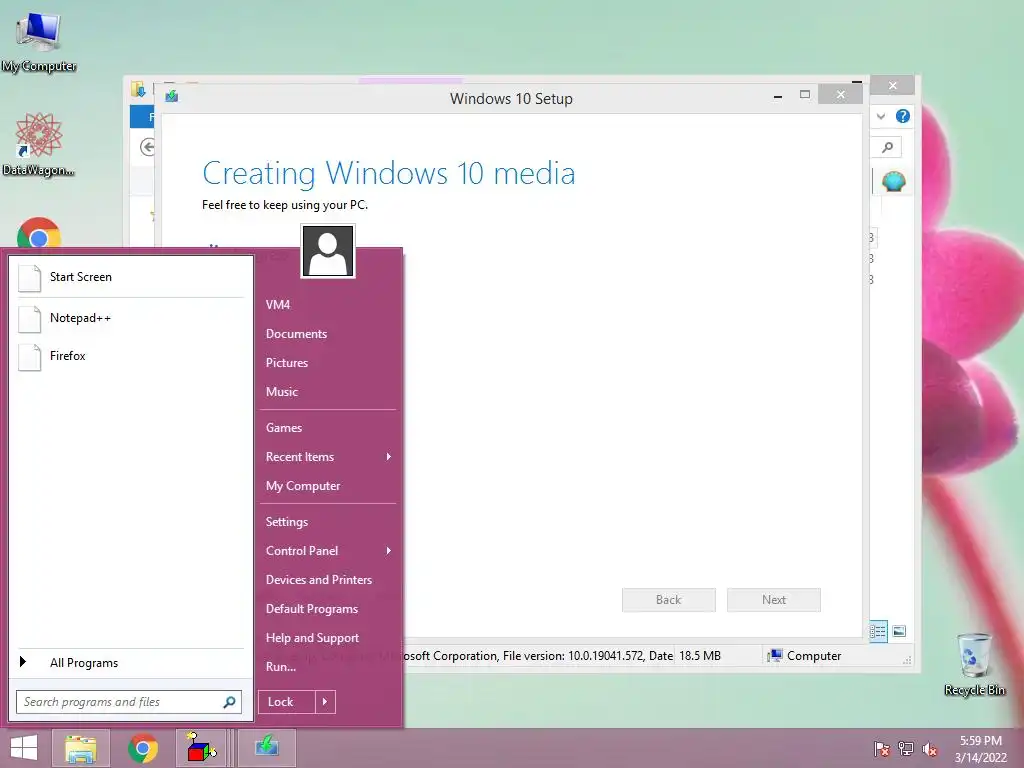
Task: Click the search magnifier in Start menu
Action: [x=229, y=702]
